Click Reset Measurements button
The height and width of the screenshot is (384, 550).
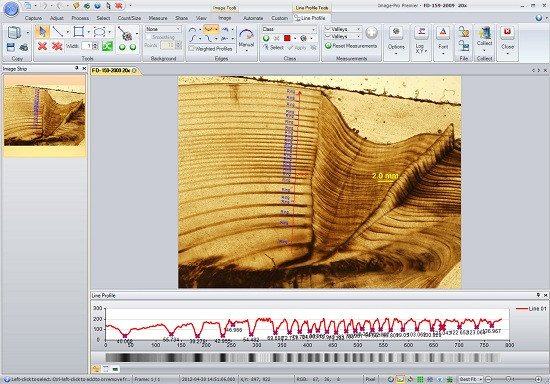(x=351, y=46)
